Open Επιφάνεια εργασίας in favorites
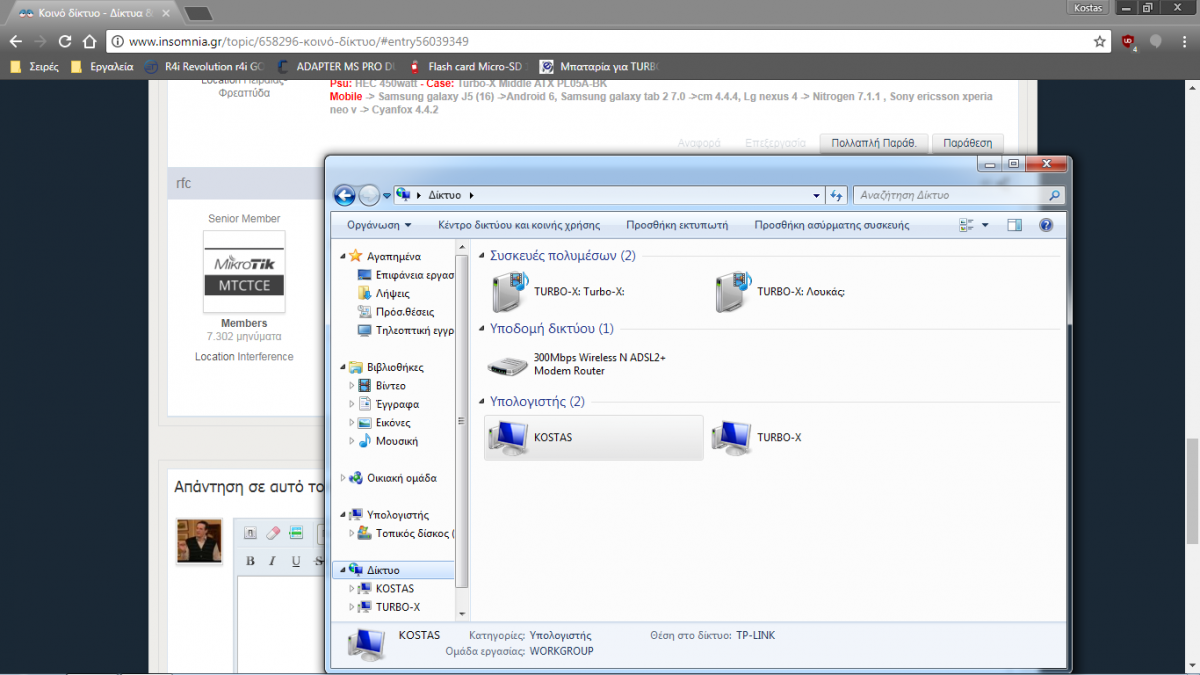Screen dimensions: 1200x675 point(405,275)
